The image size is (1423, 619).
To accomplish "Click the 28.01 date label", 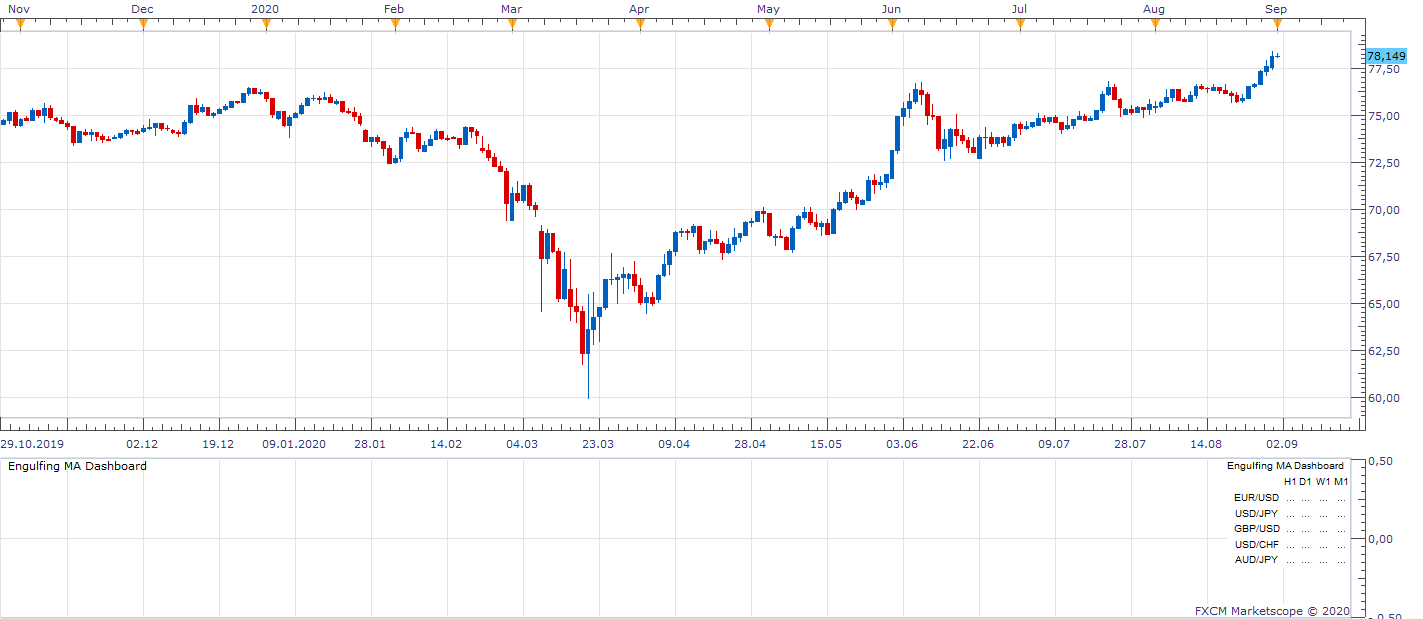I will tap(369, 444).
